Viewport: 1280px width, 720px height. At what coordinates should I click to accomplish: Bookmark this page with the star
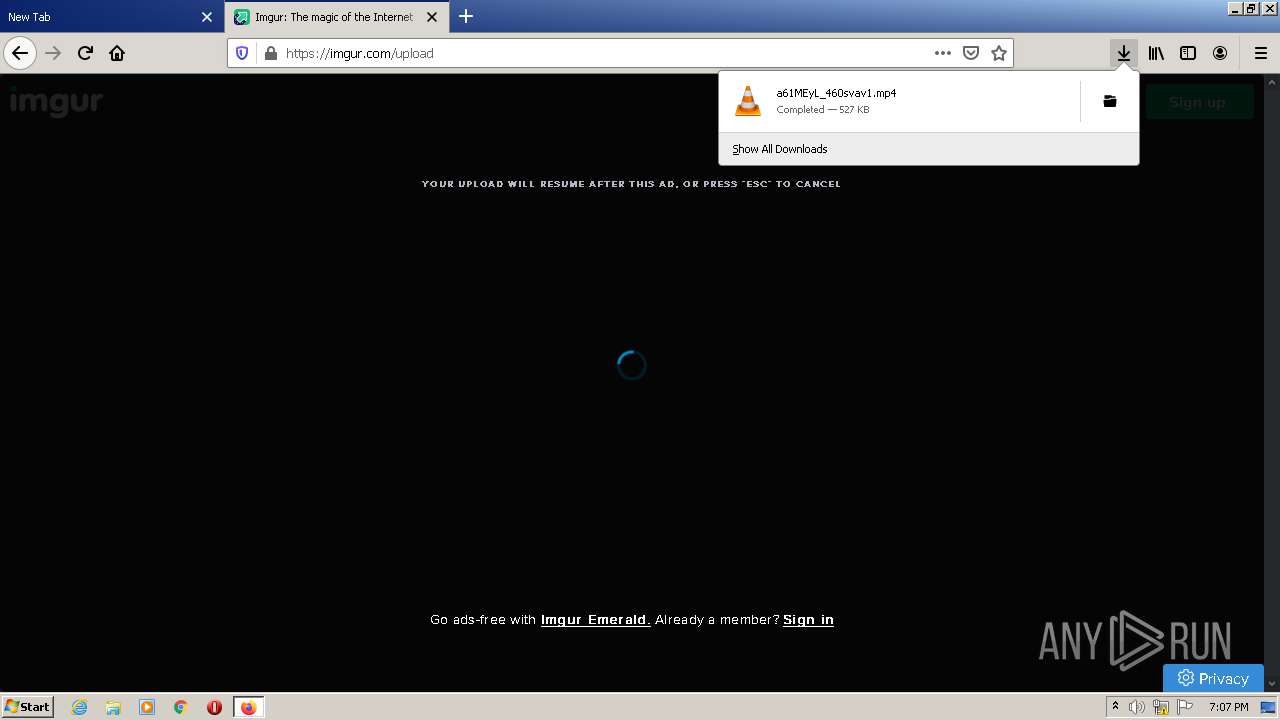999,53
